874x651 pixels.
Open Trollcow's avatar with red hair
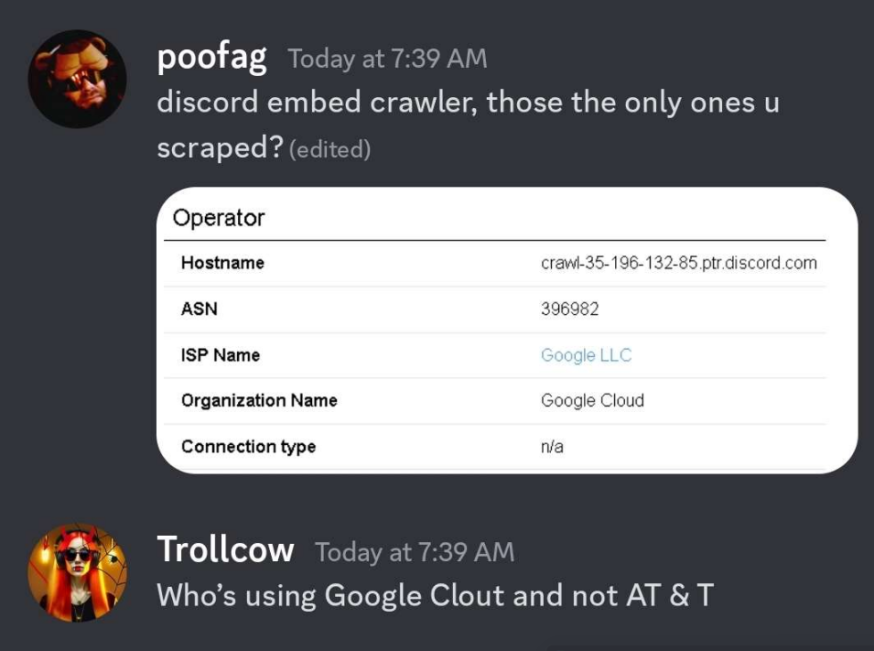click(x=78, y=572)
